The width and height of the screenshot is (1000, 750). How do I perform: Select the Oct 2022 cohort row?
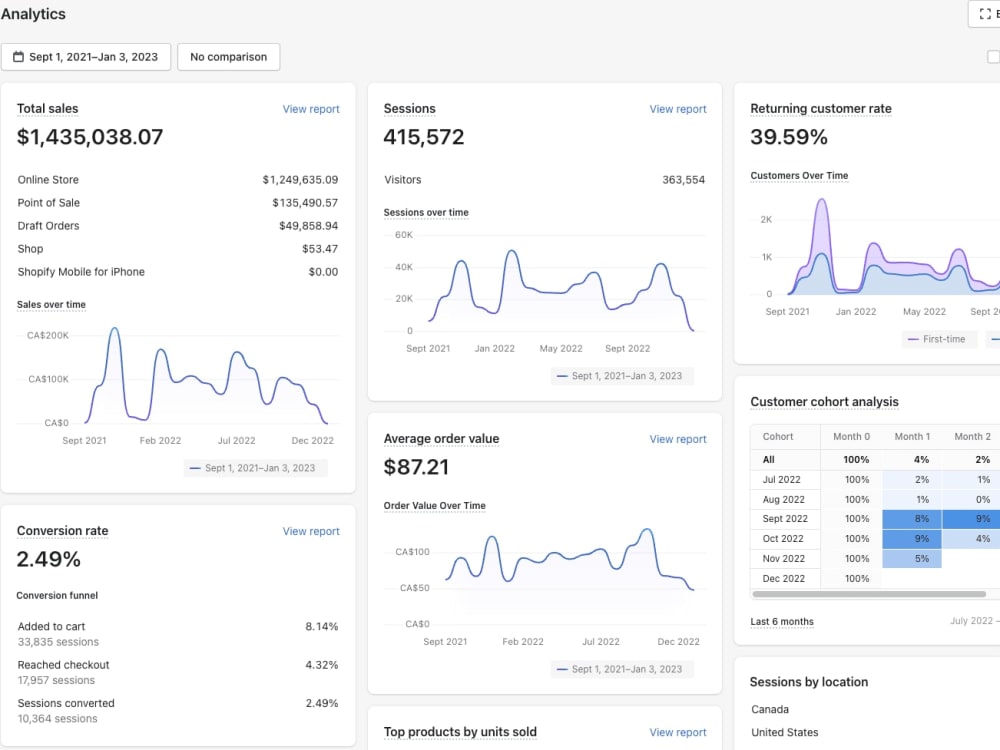tap(875, 539)
